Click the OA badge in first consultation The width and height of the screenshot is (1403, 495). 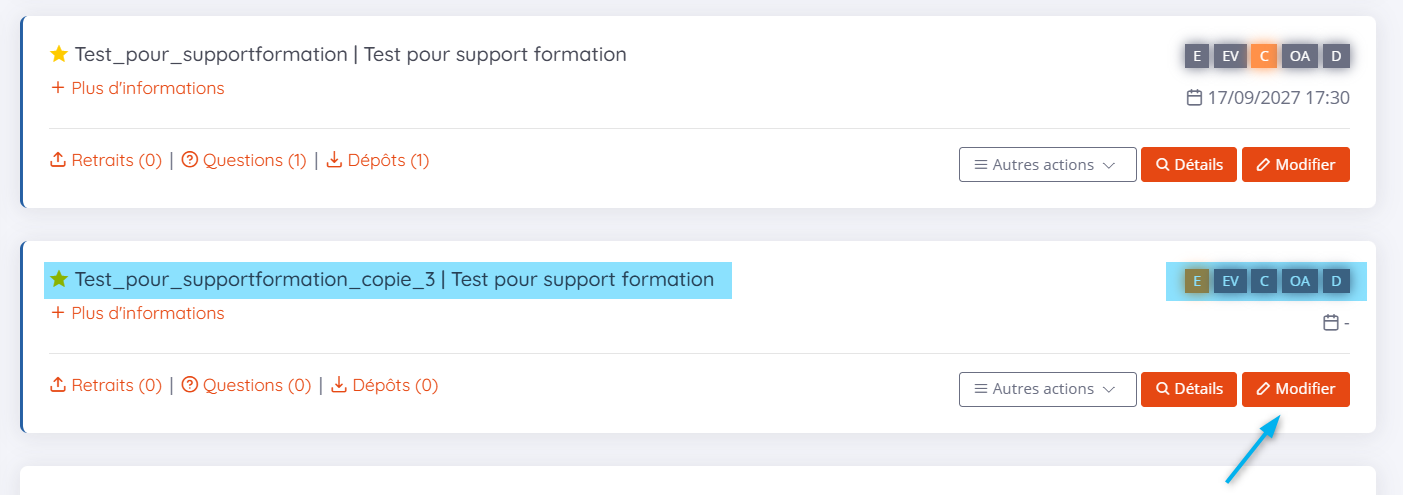[1299, 56]
